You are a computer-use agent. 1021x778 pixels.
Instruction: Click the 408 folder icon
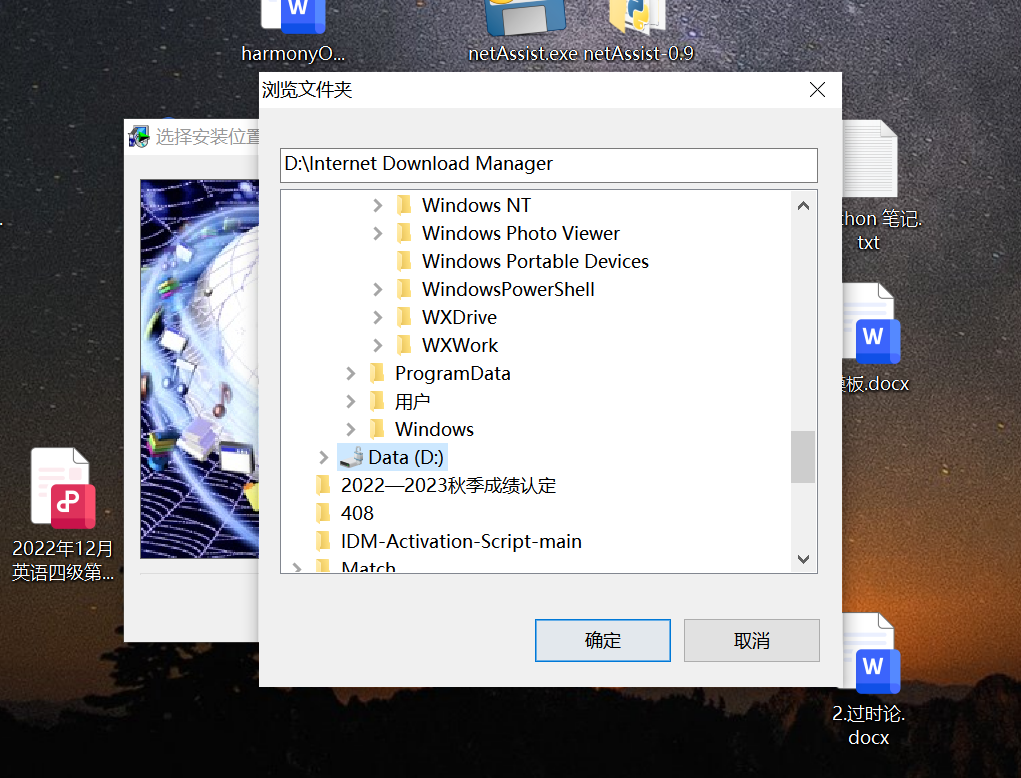click(323, 514)
